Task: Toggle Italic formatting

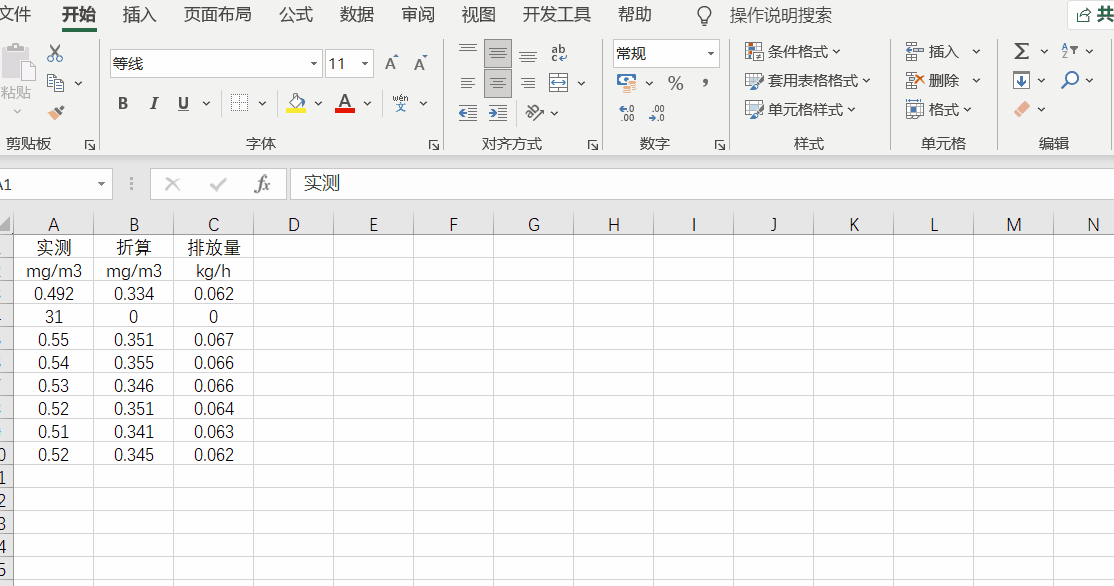Action: pos(153,103)
